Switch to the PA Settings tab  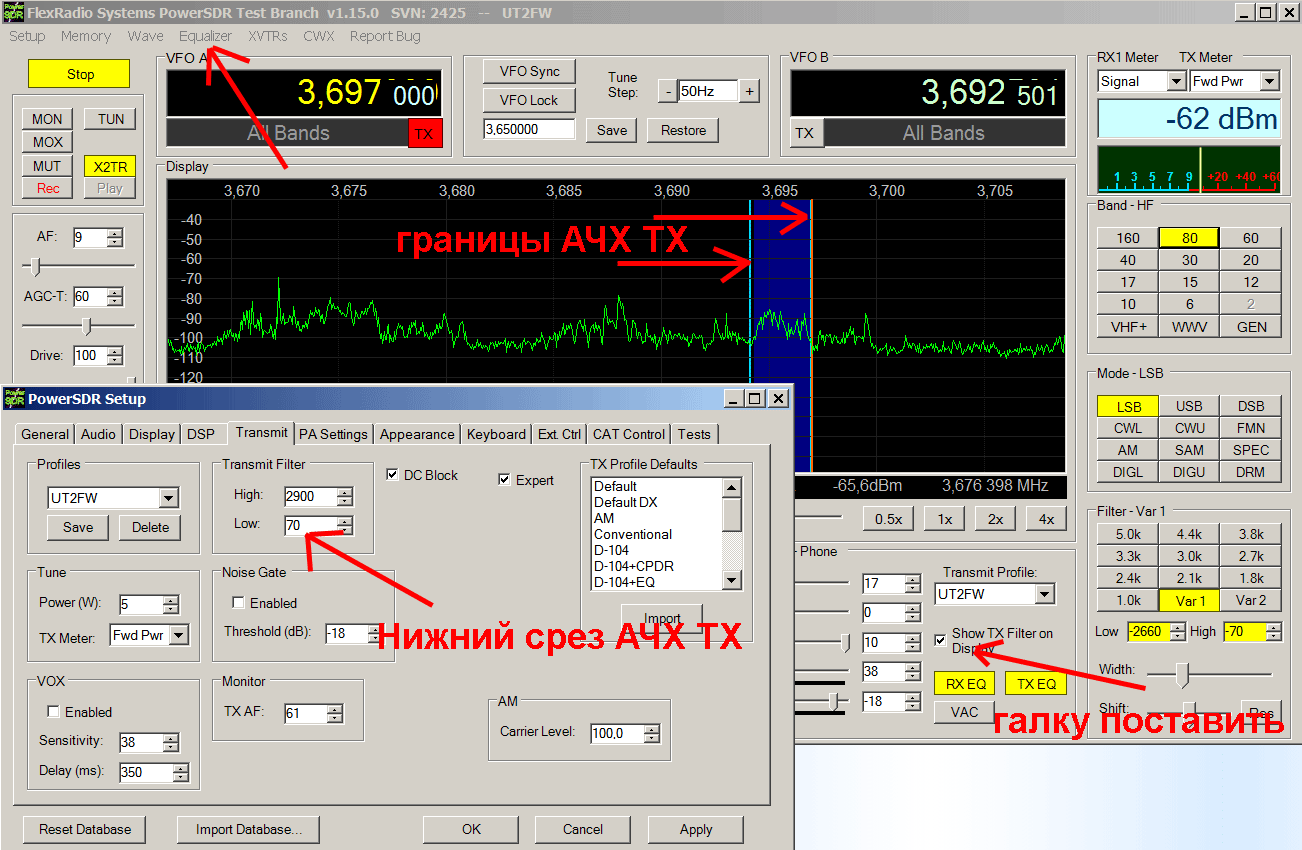pyautogui.click(x=334, y=434)
